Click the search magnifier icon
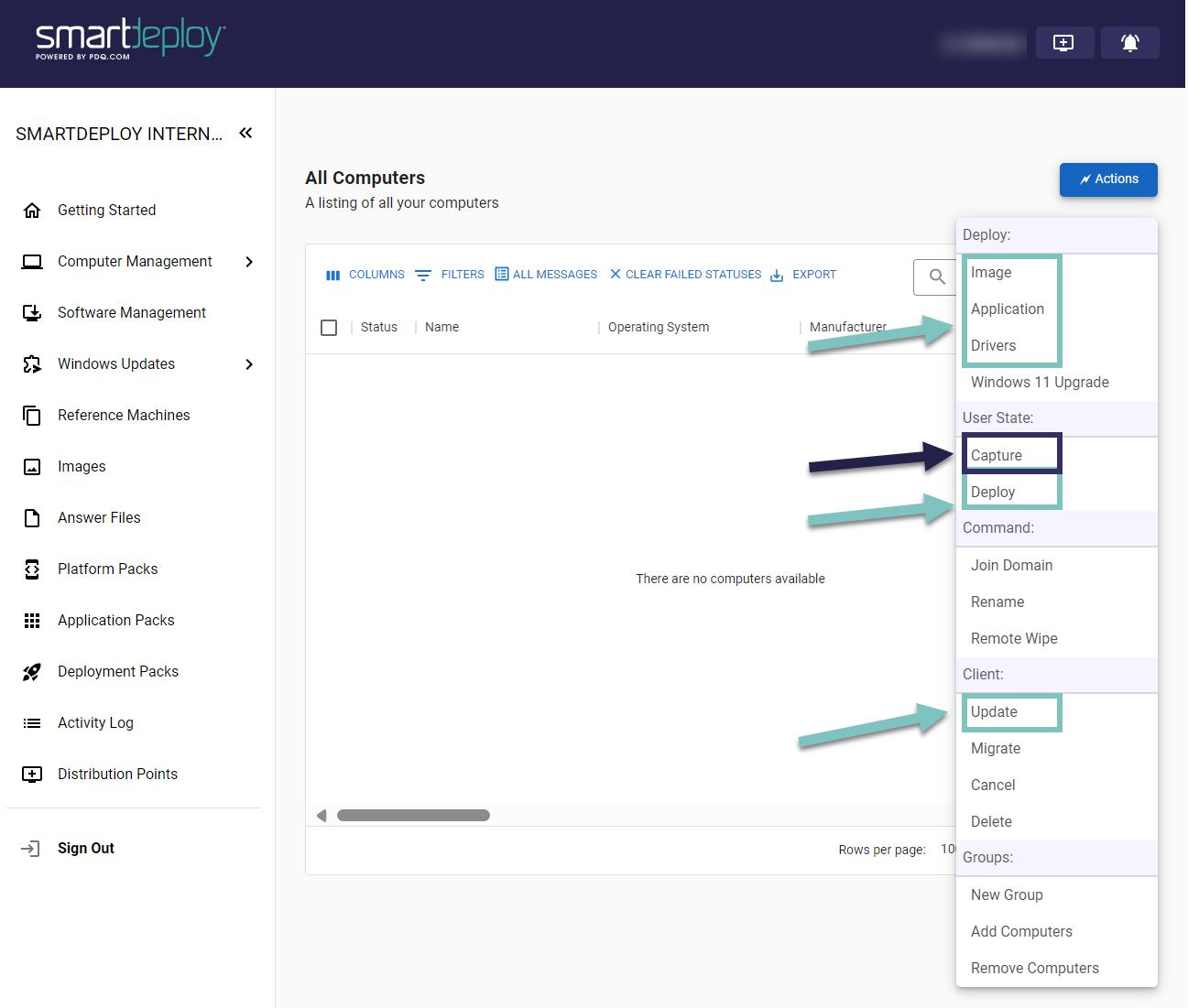The width and height of the screenshot is (1188, 1008). [x=936, y=276]
